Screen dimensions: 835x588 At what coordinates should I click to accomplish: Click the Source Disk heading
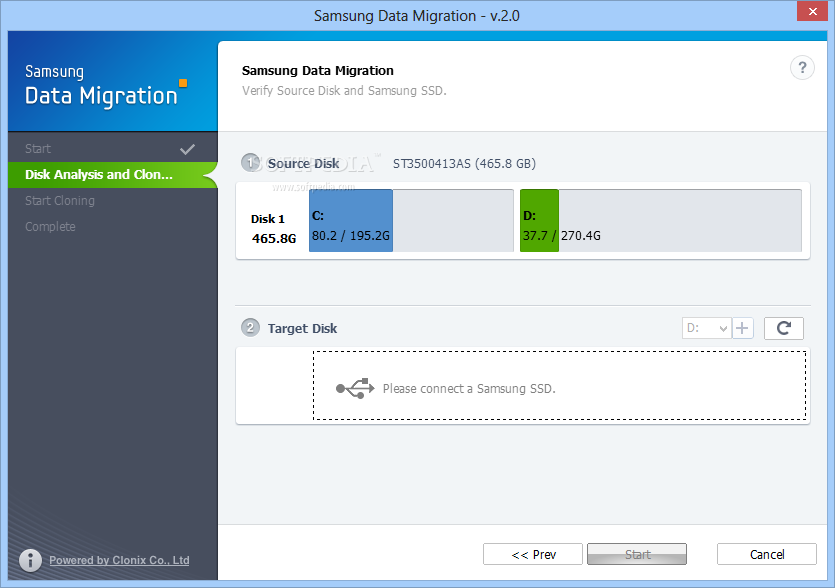click(303, 164)
